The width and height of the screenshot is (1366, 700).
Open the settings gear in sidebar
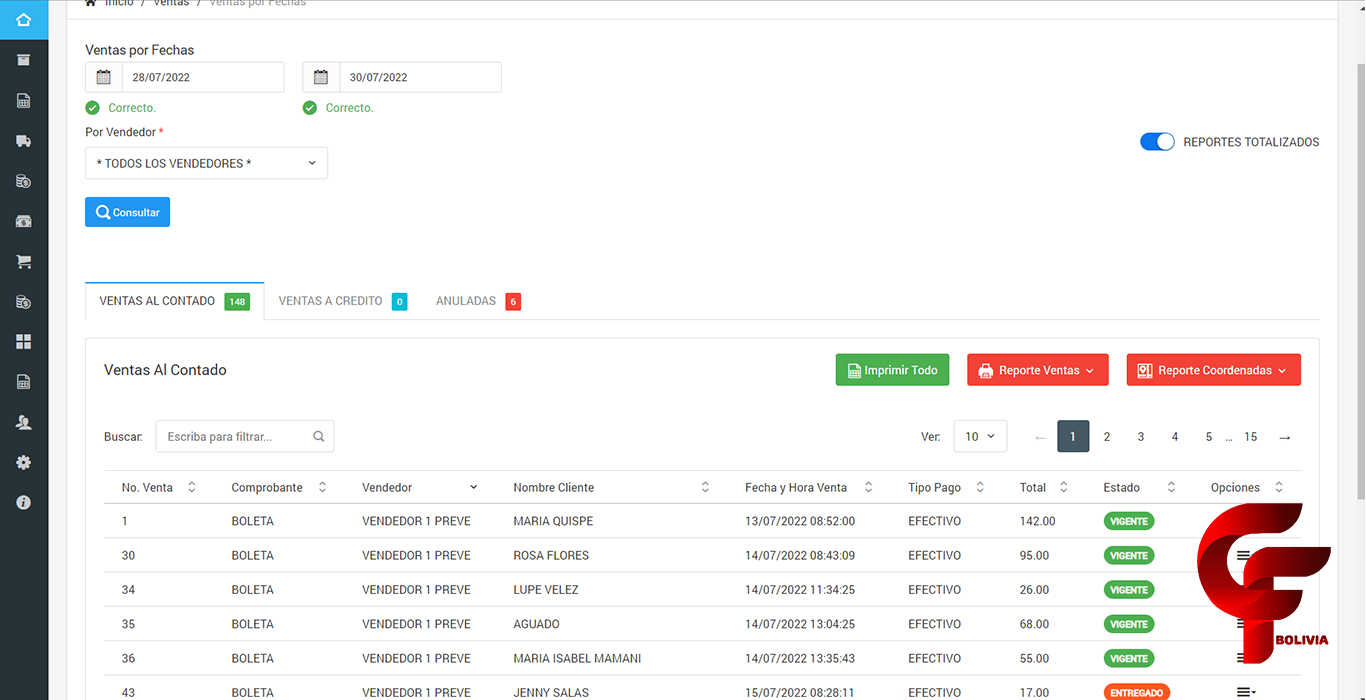24,462
